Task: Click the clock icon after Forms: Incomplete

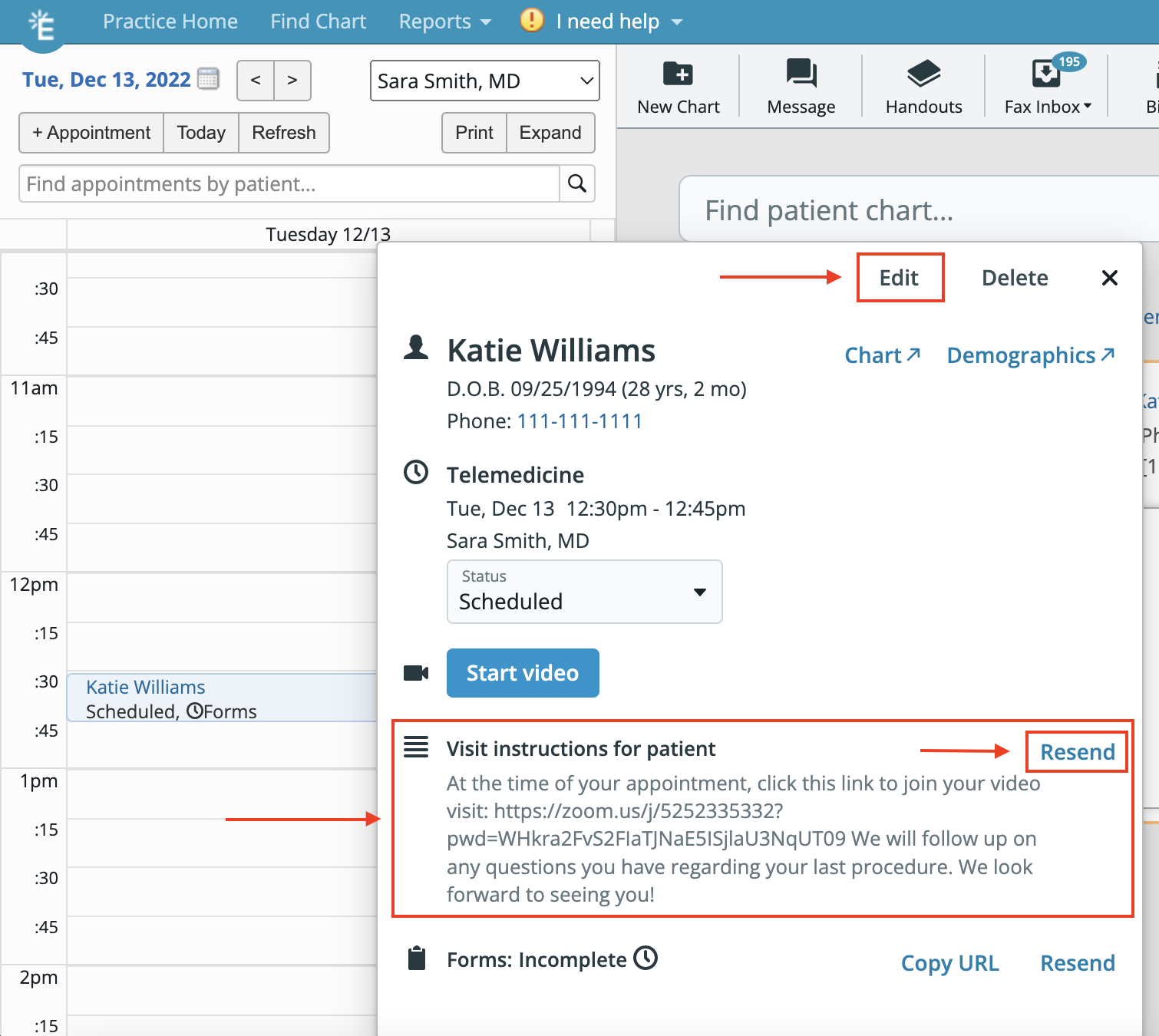Action: [646, 958]
